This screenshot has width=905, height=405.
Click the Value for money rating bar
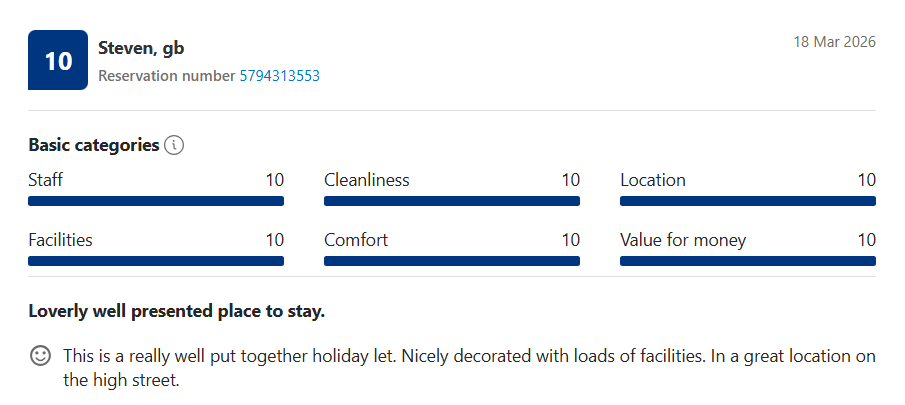click(748, 261)
